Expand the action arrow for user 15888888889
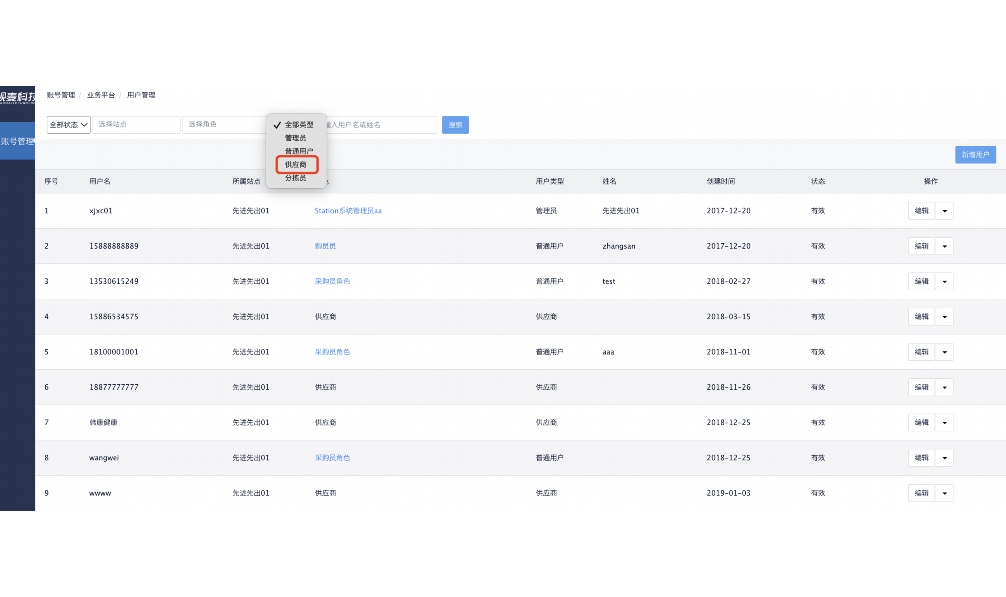 point(944,246)
